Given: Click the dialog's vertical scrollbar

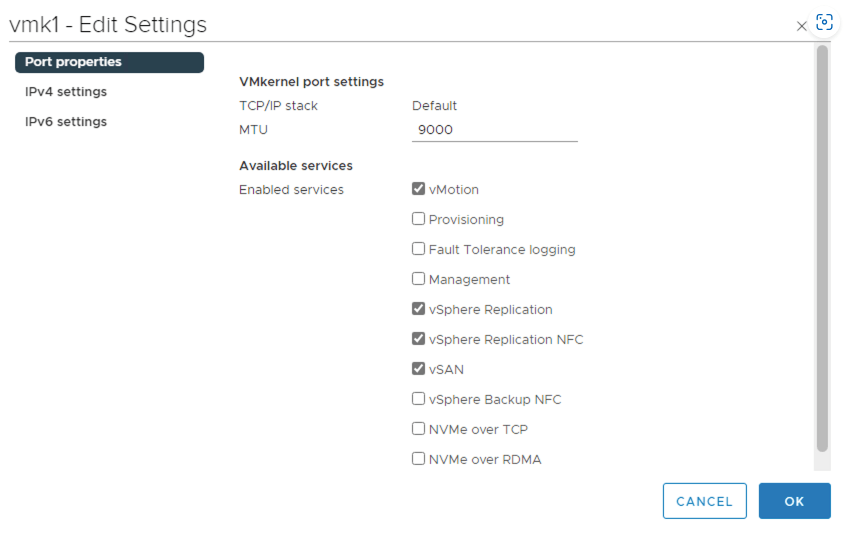Looking at the screenshot, I should 822,248.
